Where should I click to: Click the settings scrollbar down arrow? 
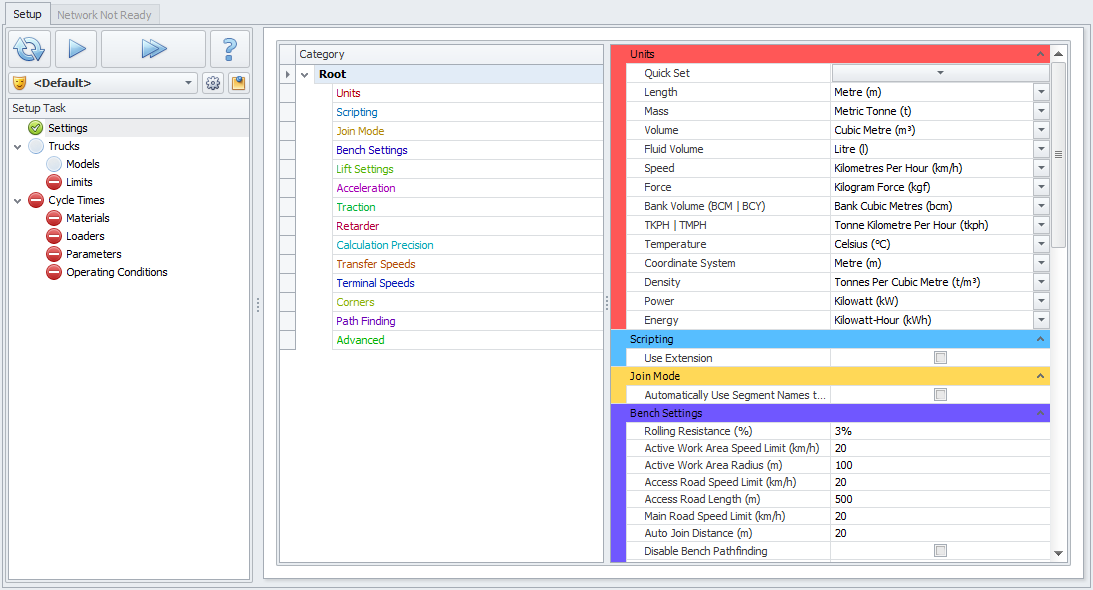coord(1058,553)
